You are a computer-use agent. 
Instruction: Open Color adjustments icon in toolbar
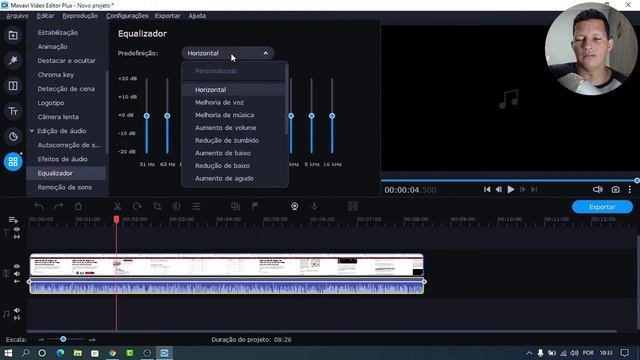(x=176, y=207)
